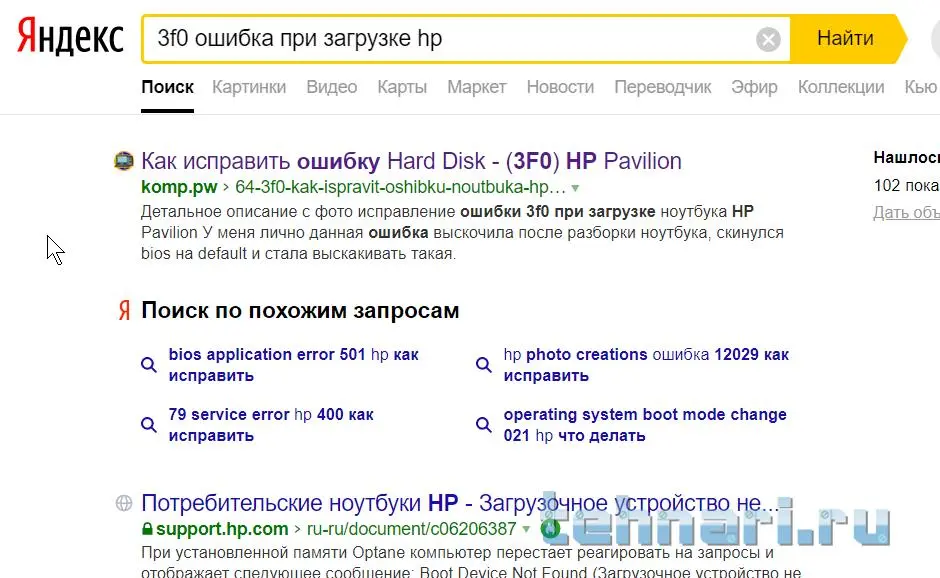The image size is (940, 578).
Task: Open the Переводчик tab
Action: point(662,88)
